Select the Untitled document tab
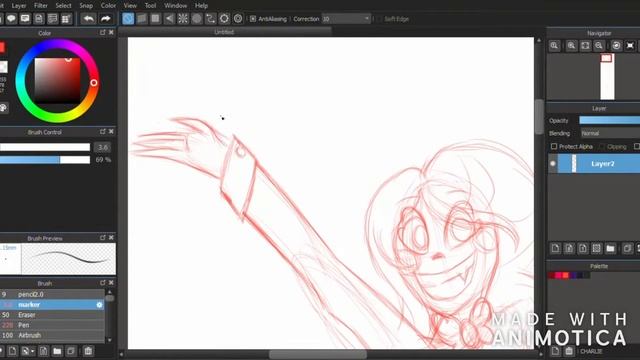 pyautogui.click(x=224, y=32)
